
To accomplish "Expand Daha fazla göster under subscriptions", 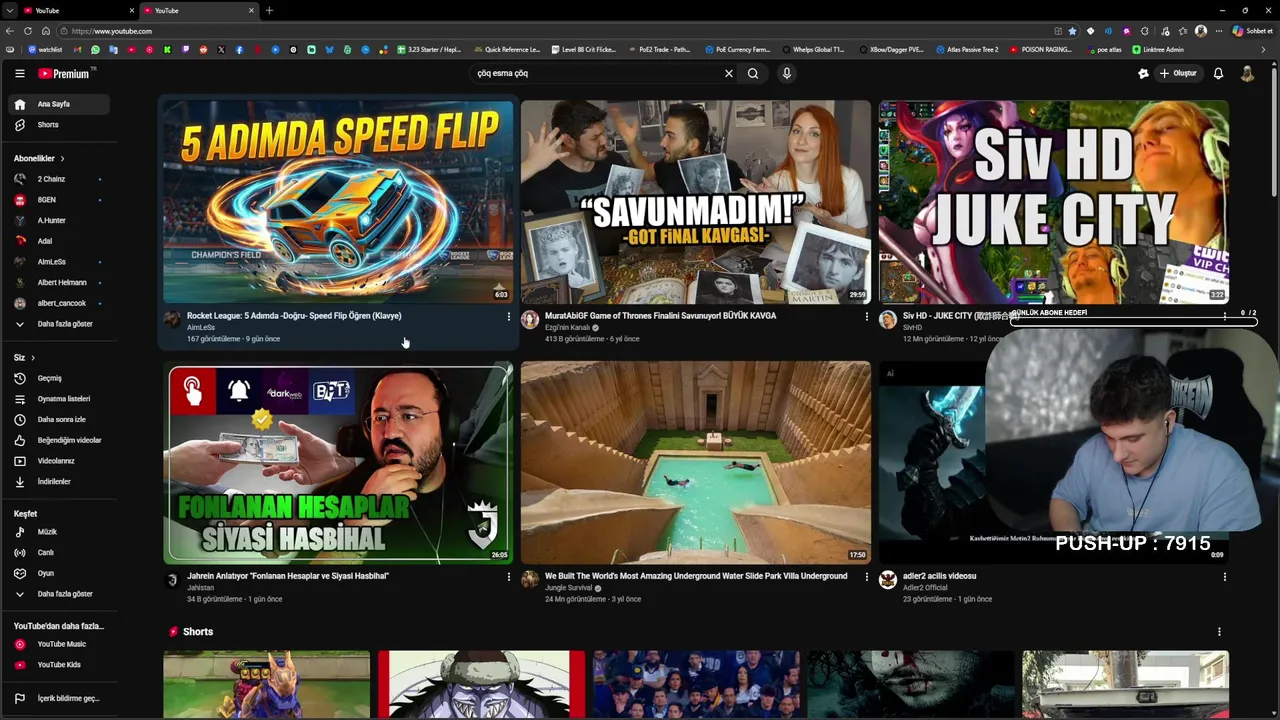I will [59, 324].
